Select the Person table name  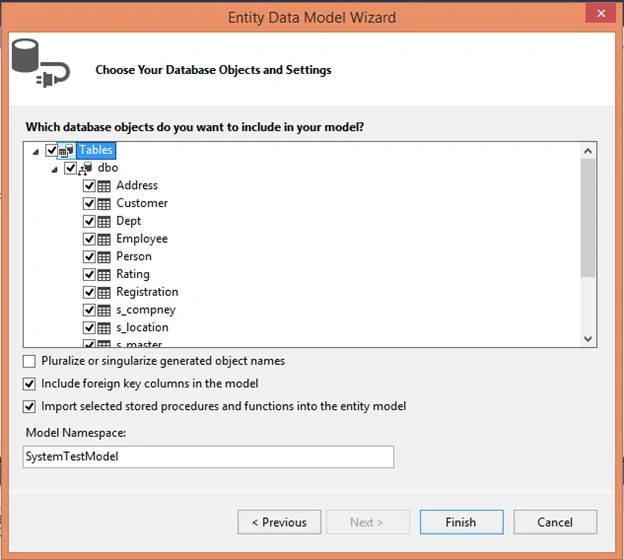tap(134, 256)
